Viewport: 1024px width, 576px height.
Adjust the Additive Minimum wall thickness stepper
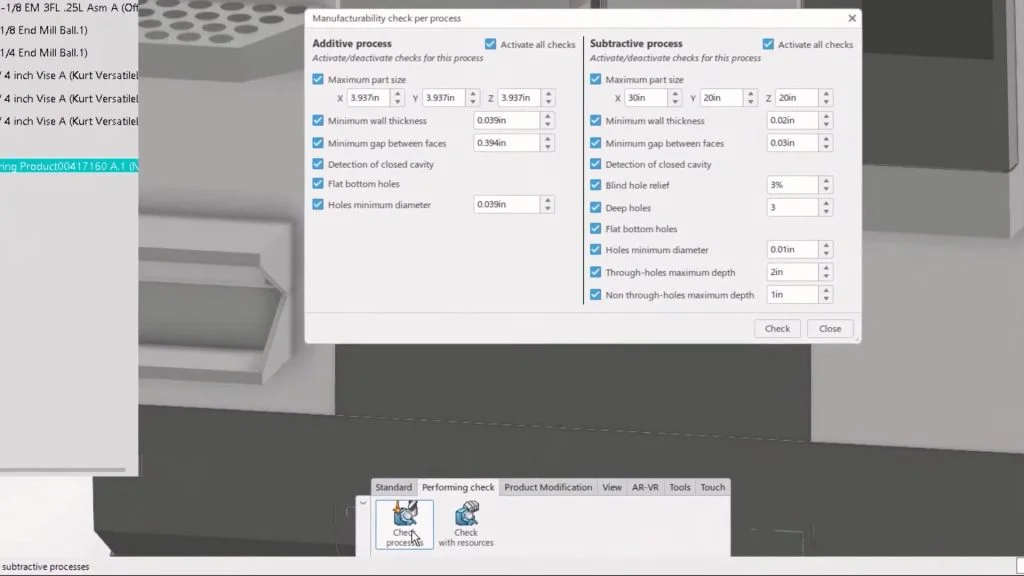click(x=547, y=120)
